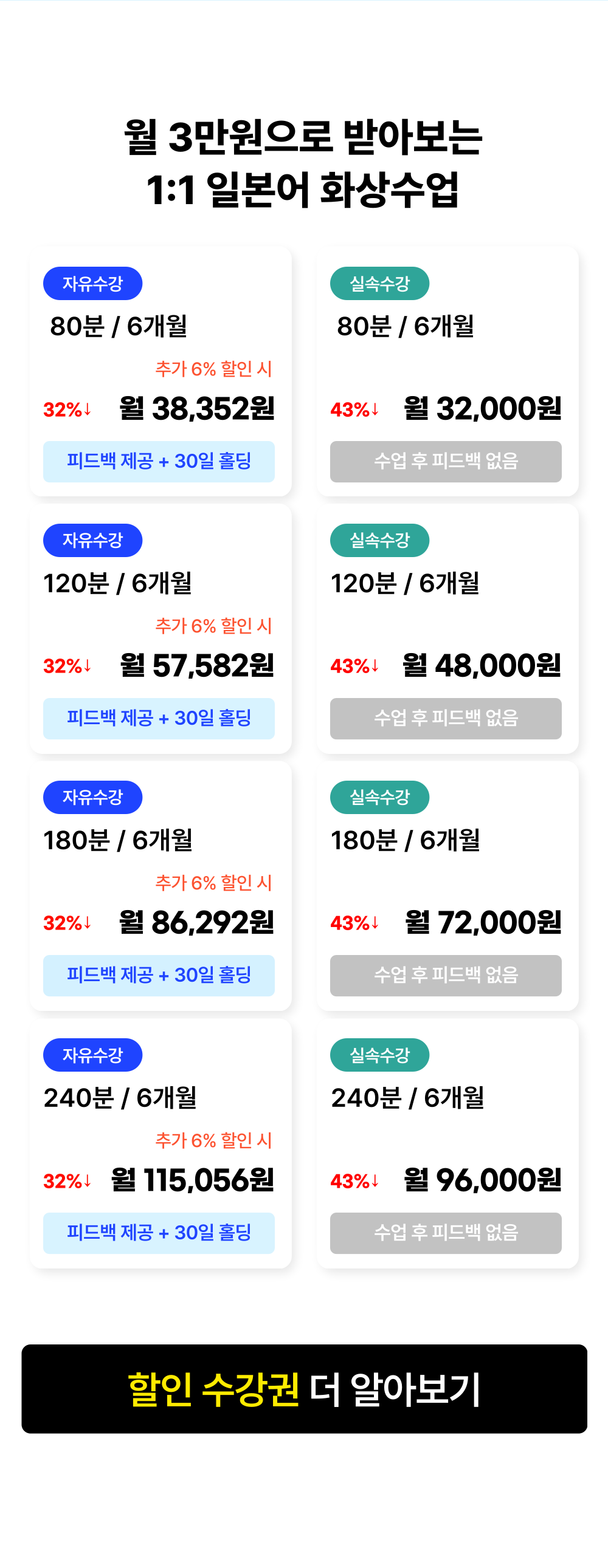The width and height of the screenshot is (608, 1568).
Task: Click 피드백 제공 + 30일 홀딩 under 38,352원
Action: tap(159, 461)
